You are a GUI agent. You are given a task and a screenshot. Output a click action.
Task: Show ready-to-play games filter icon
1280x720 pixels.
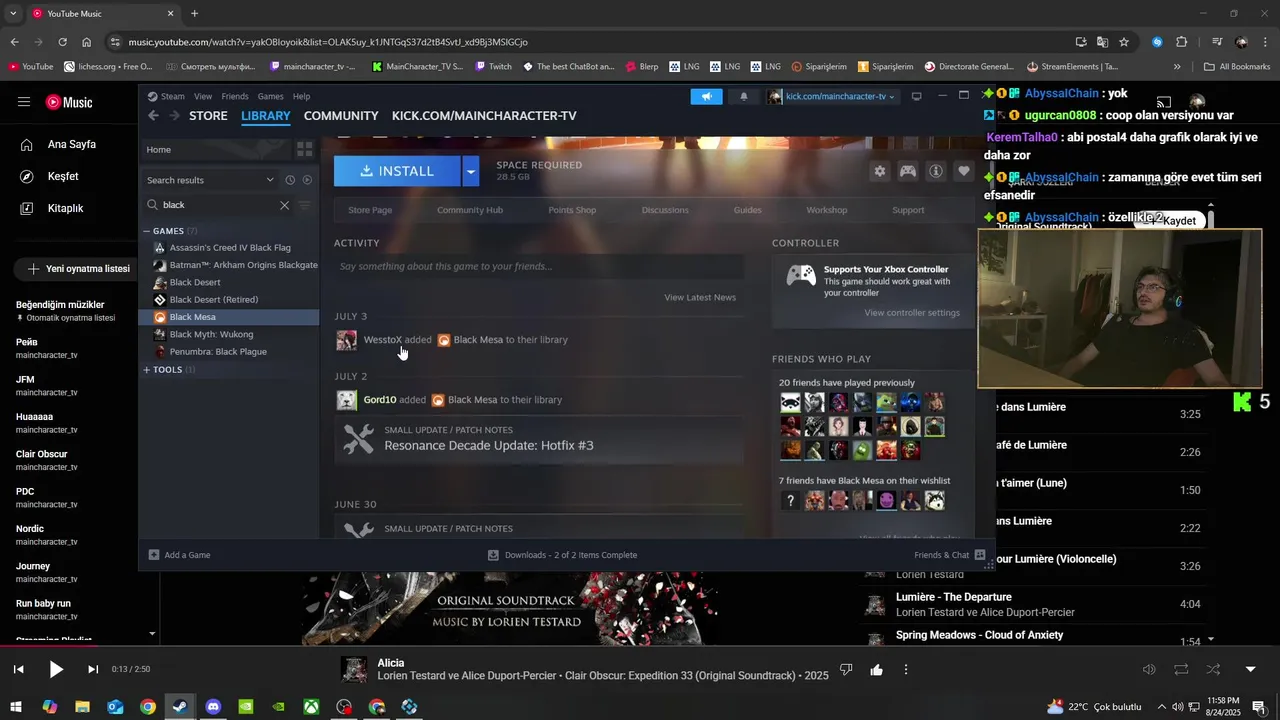307,180
